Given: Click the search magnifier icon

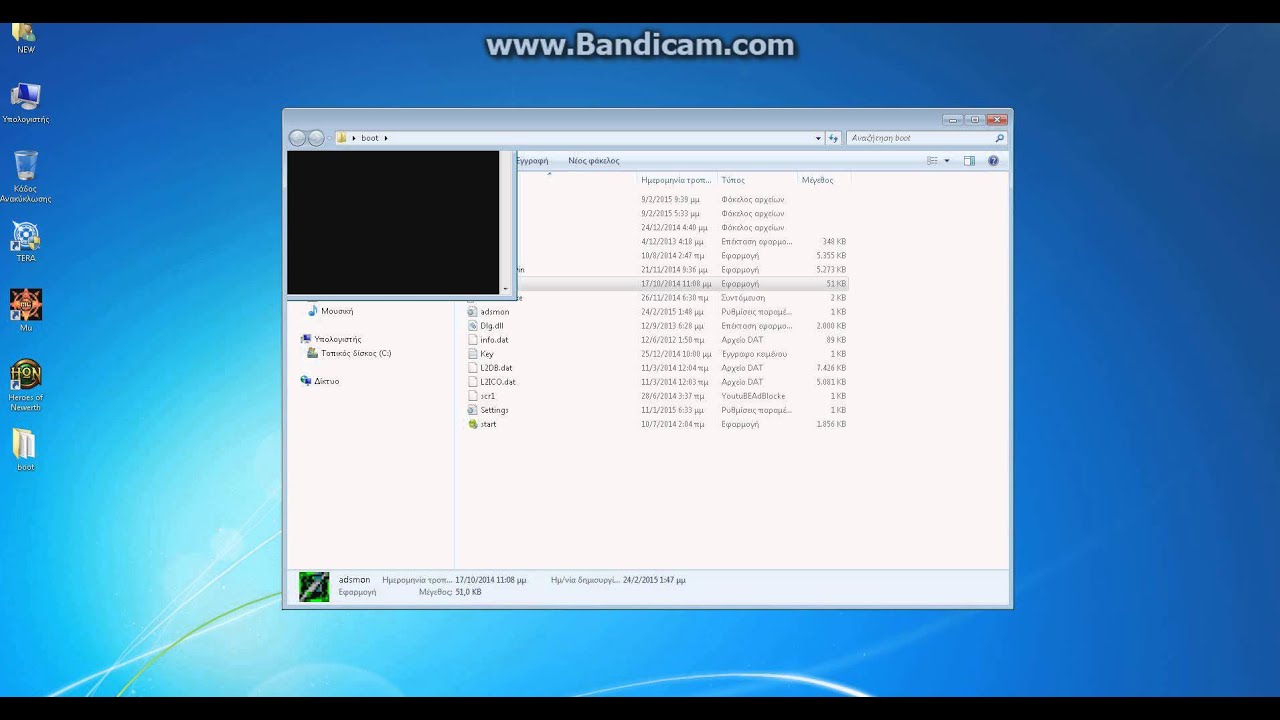Looking at the screenshot, I should [999, 138].
